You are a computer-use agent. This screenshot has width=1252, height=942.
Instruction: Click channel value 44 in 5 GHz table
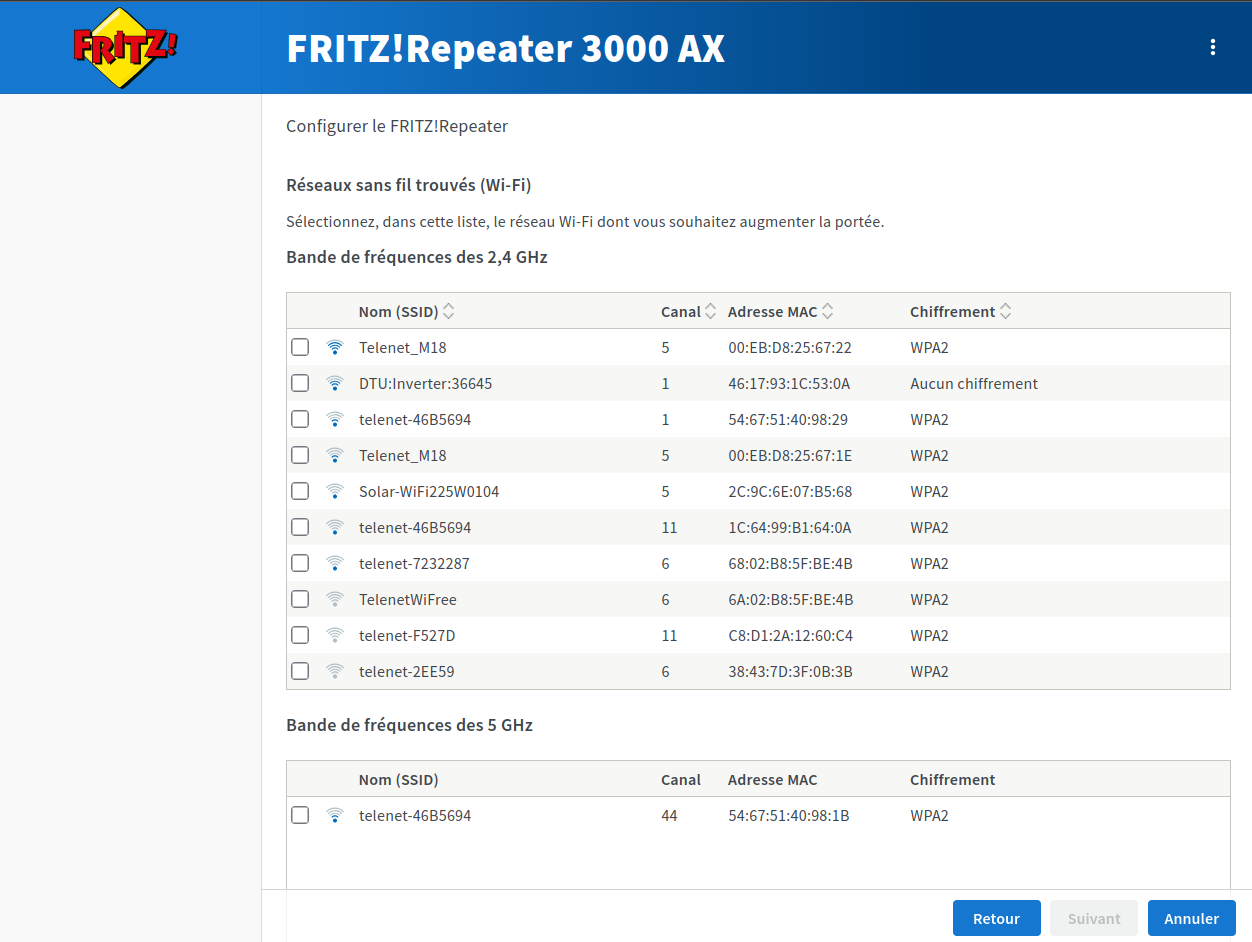click(x=669, y=816)
